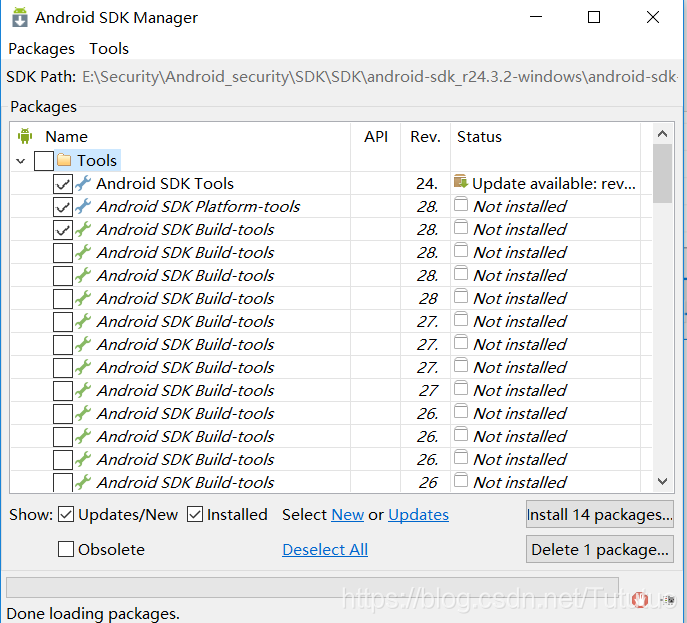The height and width of the screenshot is (623, 687).
Task: Click the Install 14 packages button
Action: tap(599, 514)
